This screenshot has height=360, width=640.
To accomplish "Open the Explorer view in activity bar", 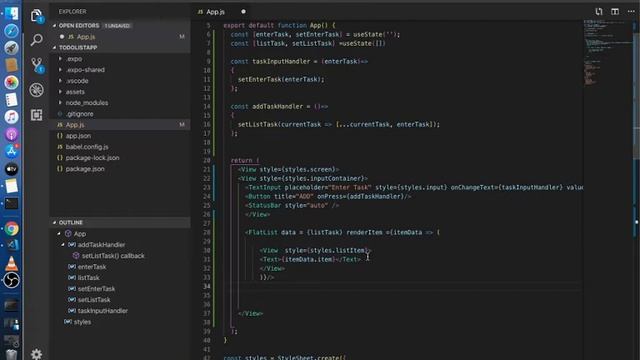I will [x=37, y=16].
